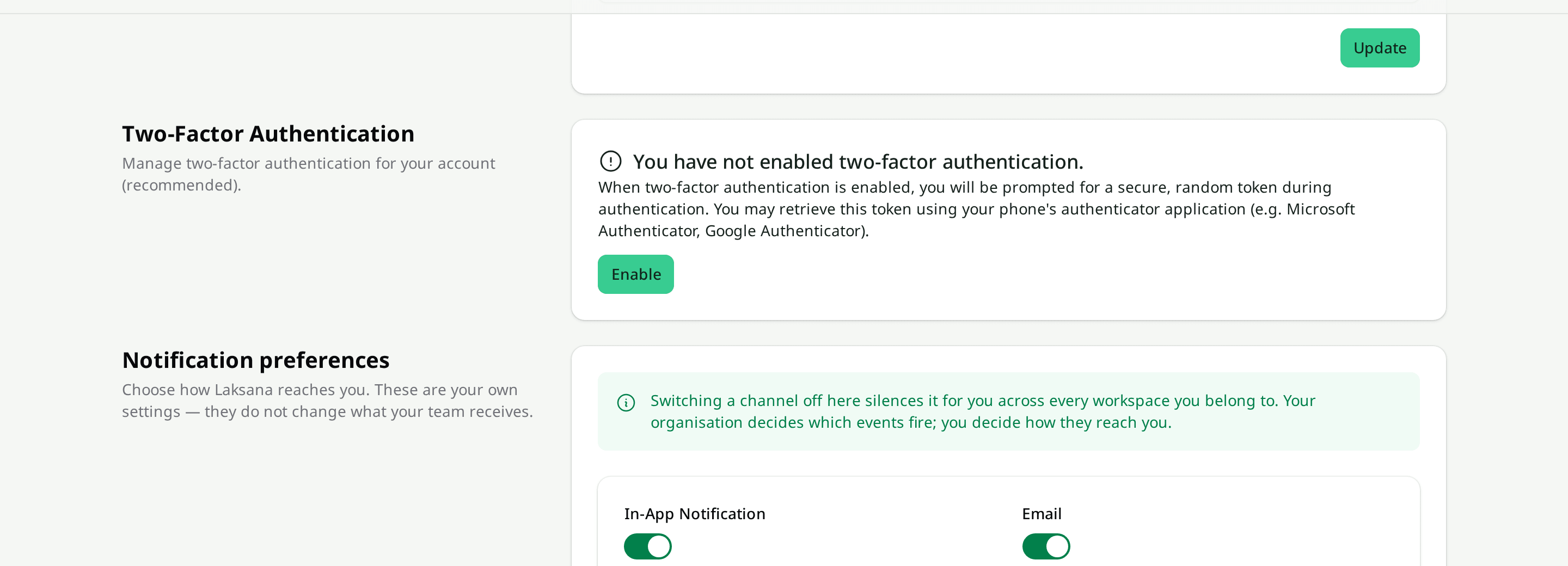Click the info icon in the notification banner
Image resolution: width=1568 pixels, height=566 pixels.
point(626,403)
